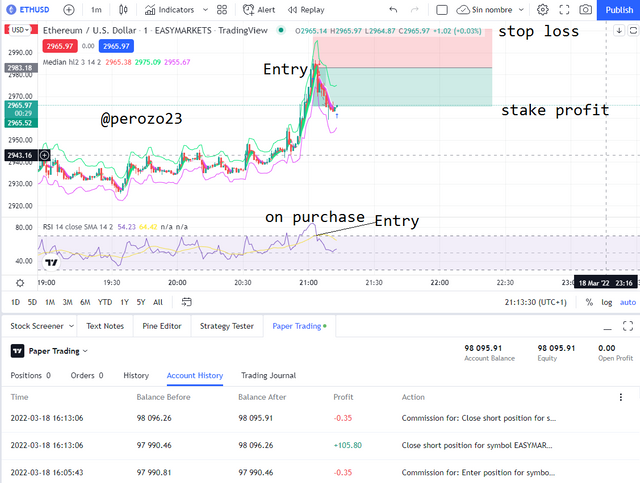This screenshot has height=483, width=640.
Task: Open indicator templates grid icon
Action: [x=222, y=9]
